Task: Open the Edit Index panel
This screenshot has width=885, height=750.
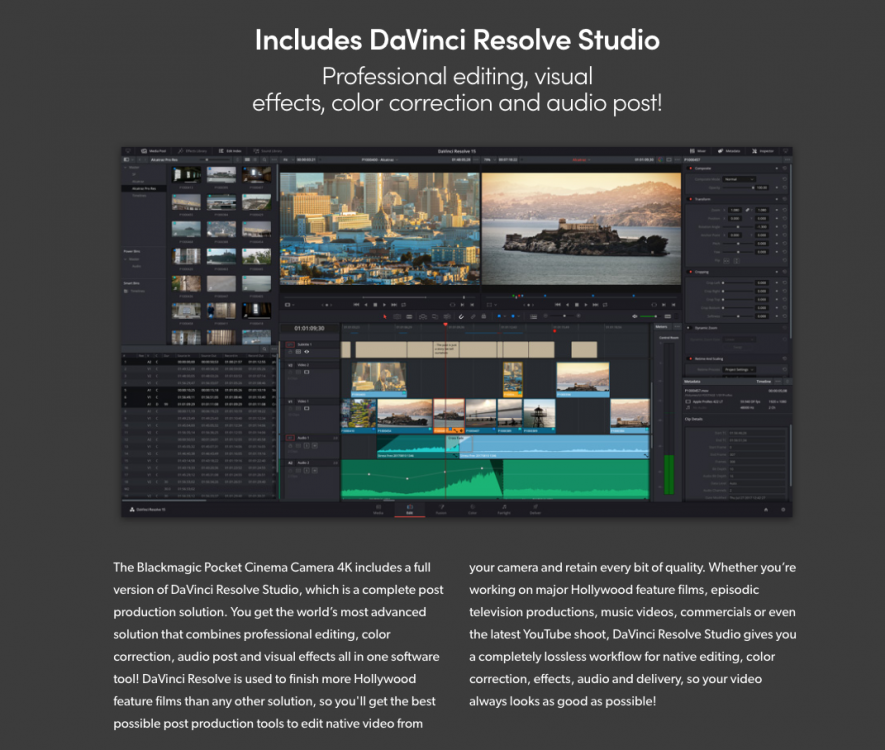Action: tap(230, 151)
